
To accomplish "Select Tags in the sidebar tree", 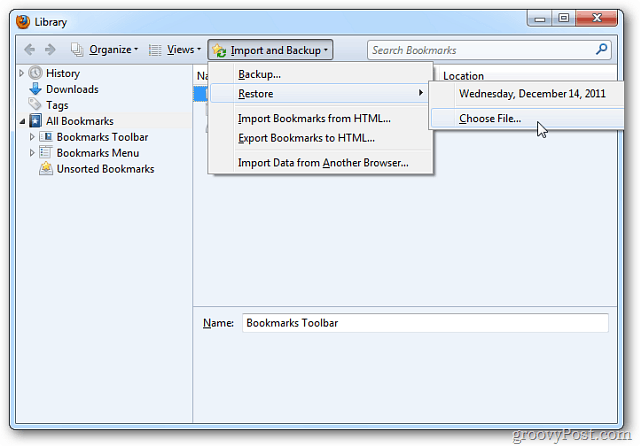I will 57,105.
